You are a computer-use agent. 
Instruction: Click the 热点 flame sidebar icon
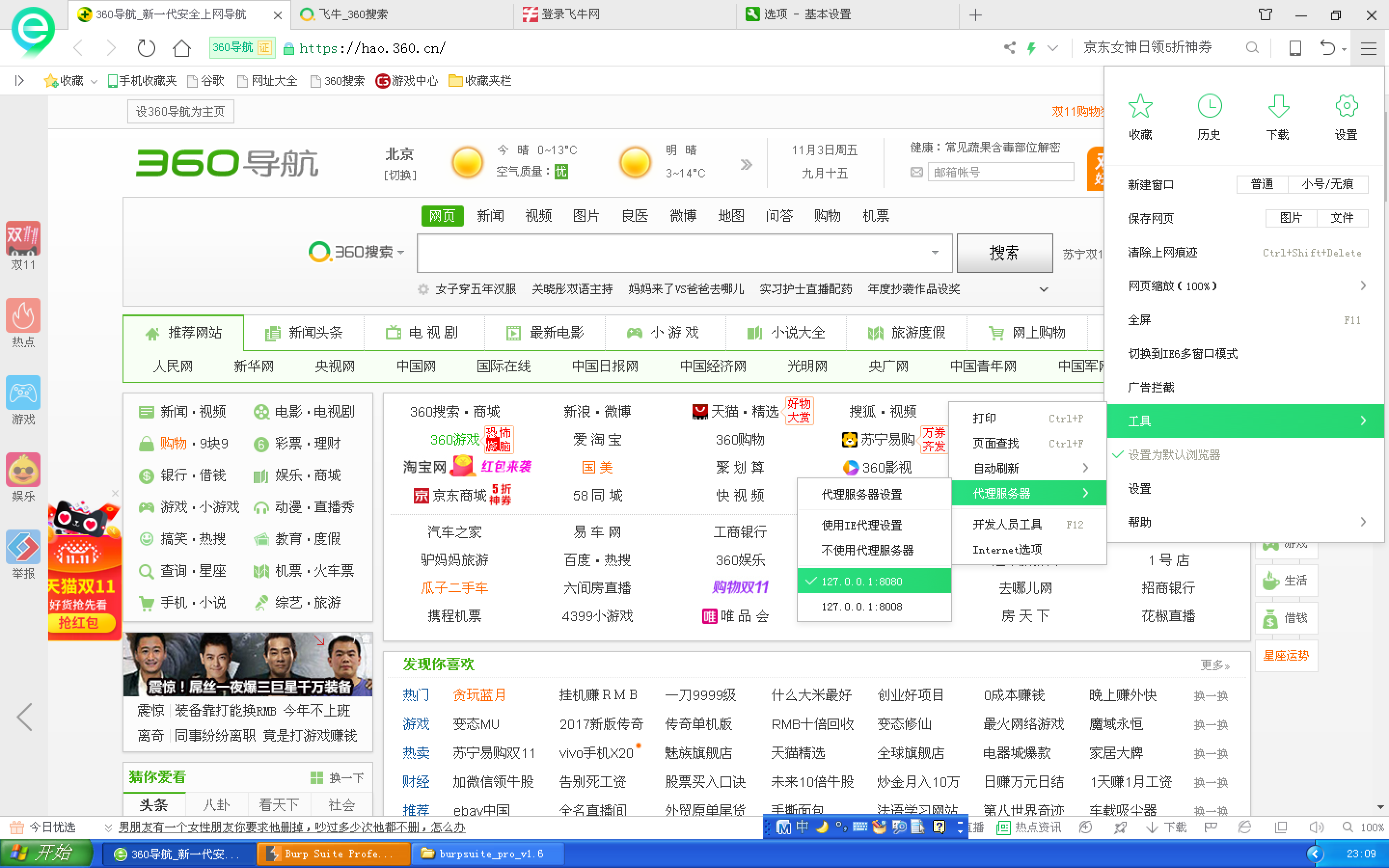23,315
